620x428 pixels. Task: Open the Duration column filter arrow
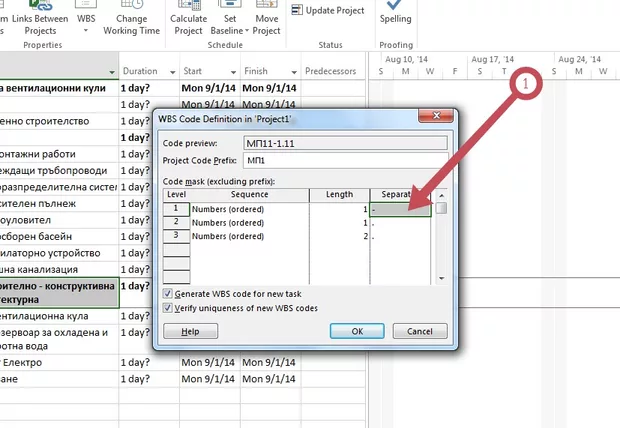pos(171,72)
